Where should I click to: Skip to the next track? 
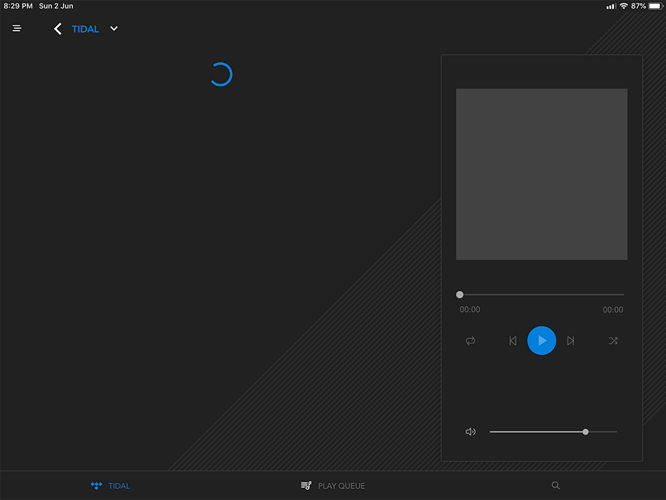[x=570, y=341]
